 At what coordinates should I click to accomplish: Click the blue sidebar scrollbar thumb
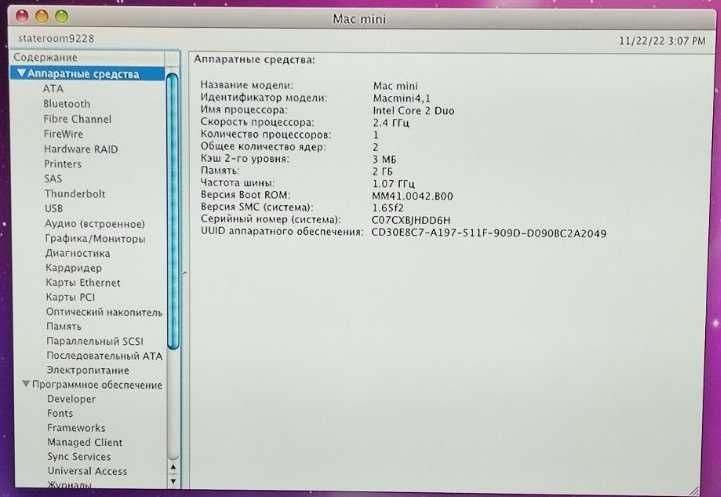point(172,211)
